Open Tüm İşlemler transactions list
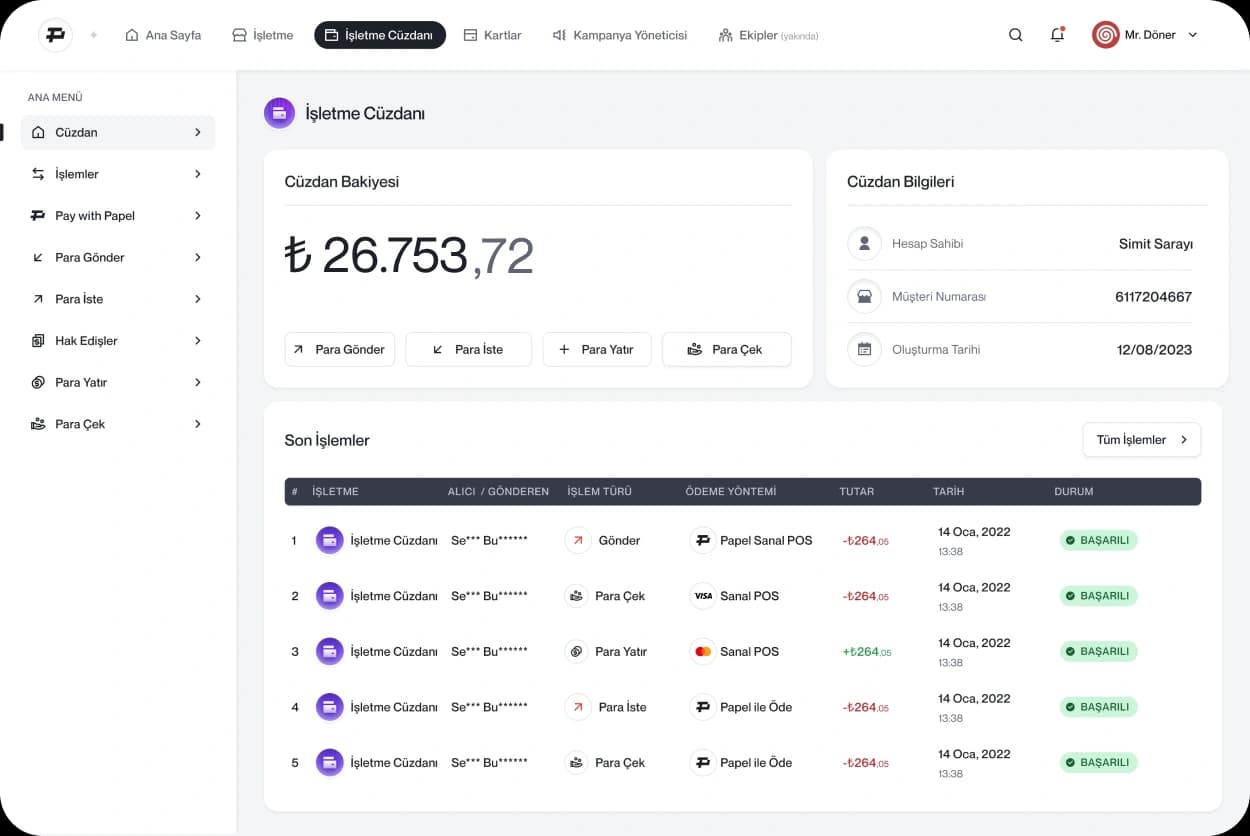This screenshot has width=1250, height=836. coord(1141,440)
